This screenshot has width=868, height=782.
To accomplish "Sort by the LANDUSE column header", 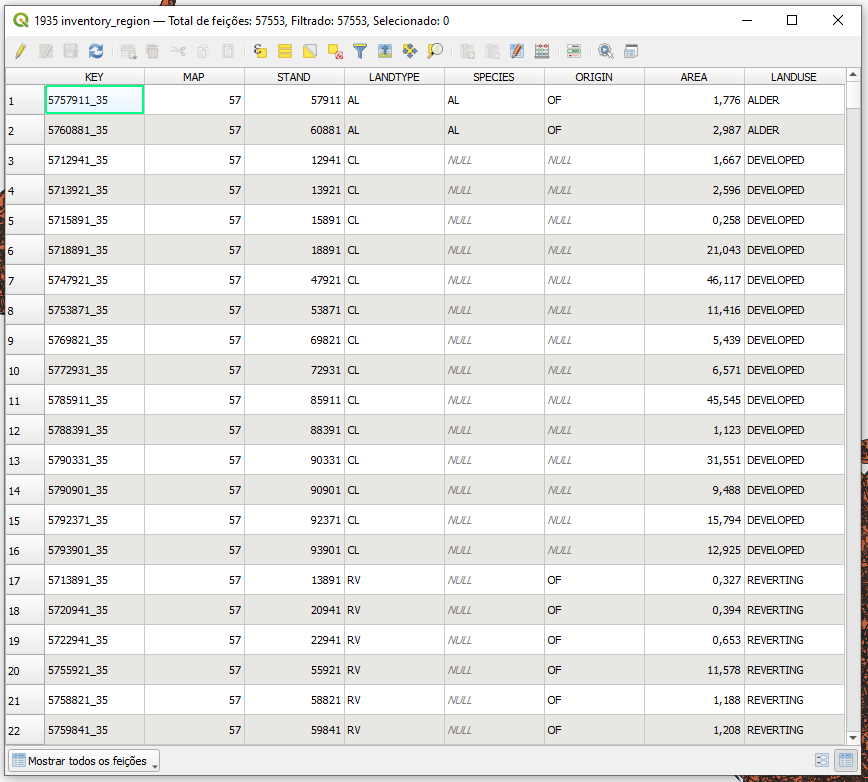I will point(793,77).
